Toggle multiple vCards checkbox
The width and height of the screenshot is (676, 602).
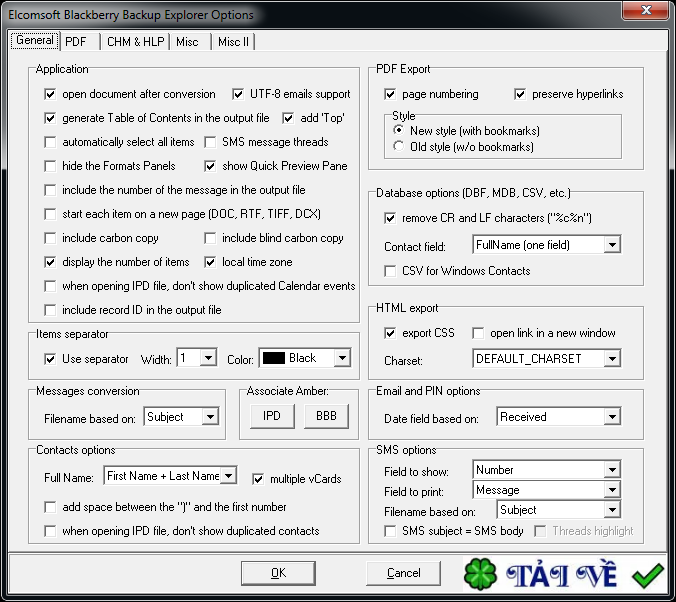click(258, 479)
